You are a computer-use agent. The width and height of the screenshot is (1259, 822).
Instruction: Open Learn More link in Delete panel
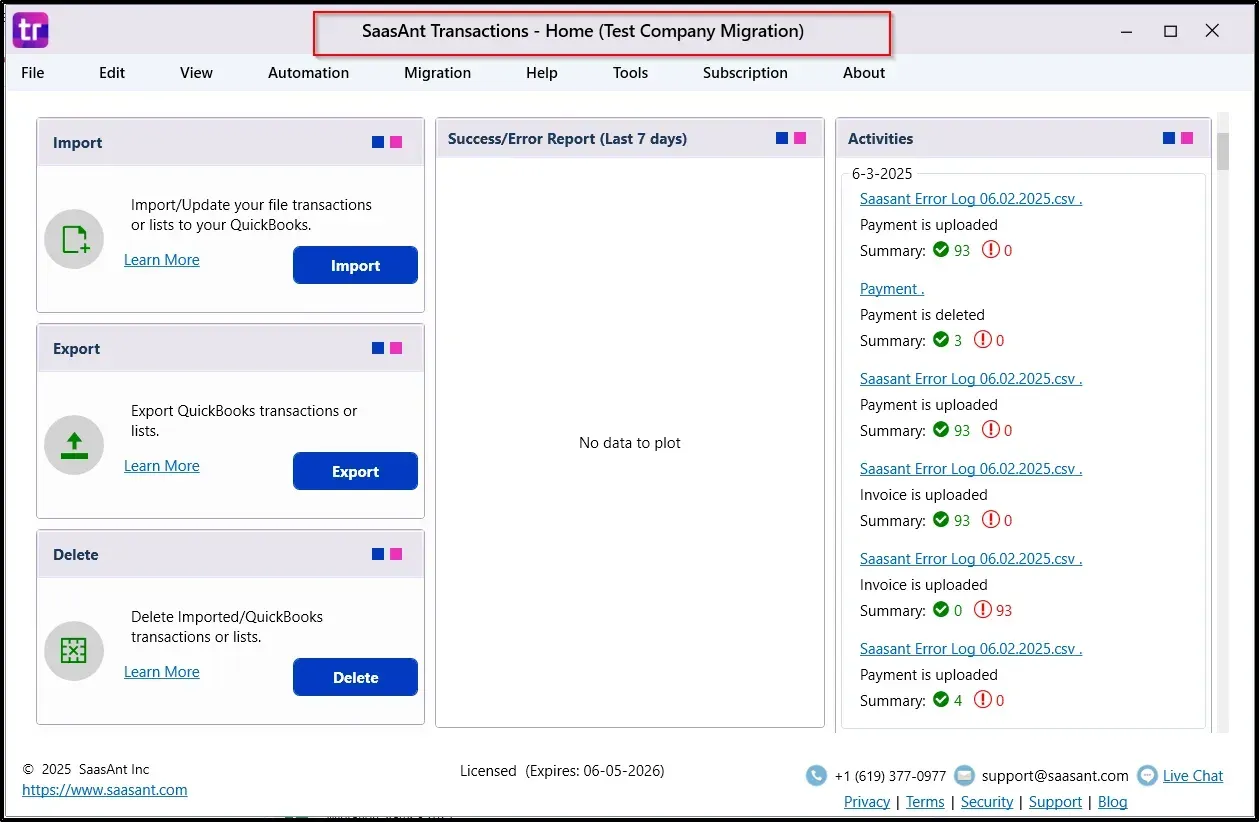pyautogui.click(x=162, y=672)
